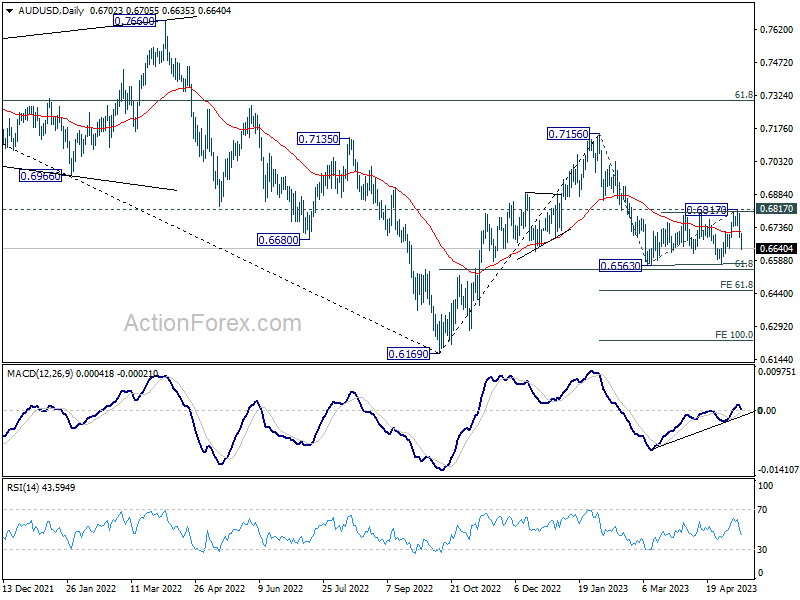This screenshot has height=600, width=800.
Task: Click the 0.66800 low label
Action: tap(279, 240)
